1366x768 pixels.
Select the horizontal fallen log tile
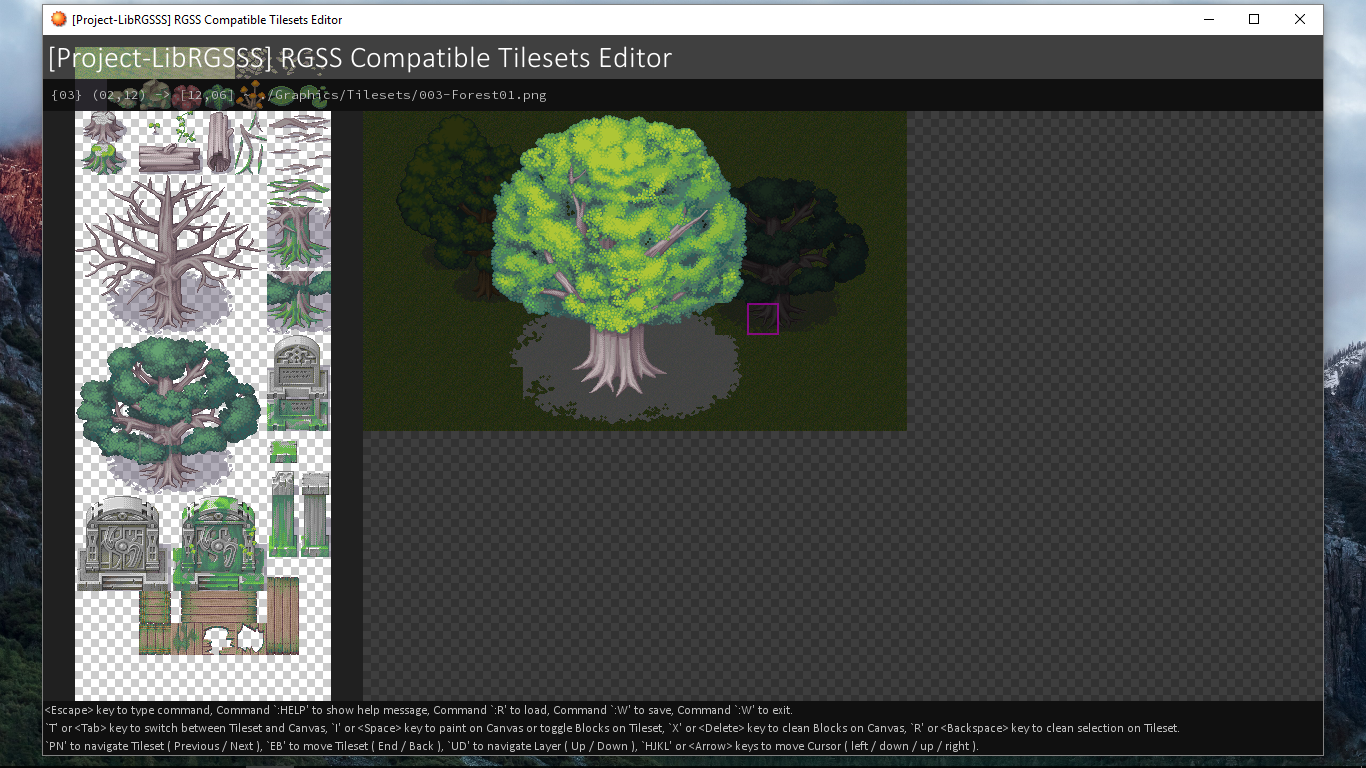pyautogui.click(x=169, y=157)
